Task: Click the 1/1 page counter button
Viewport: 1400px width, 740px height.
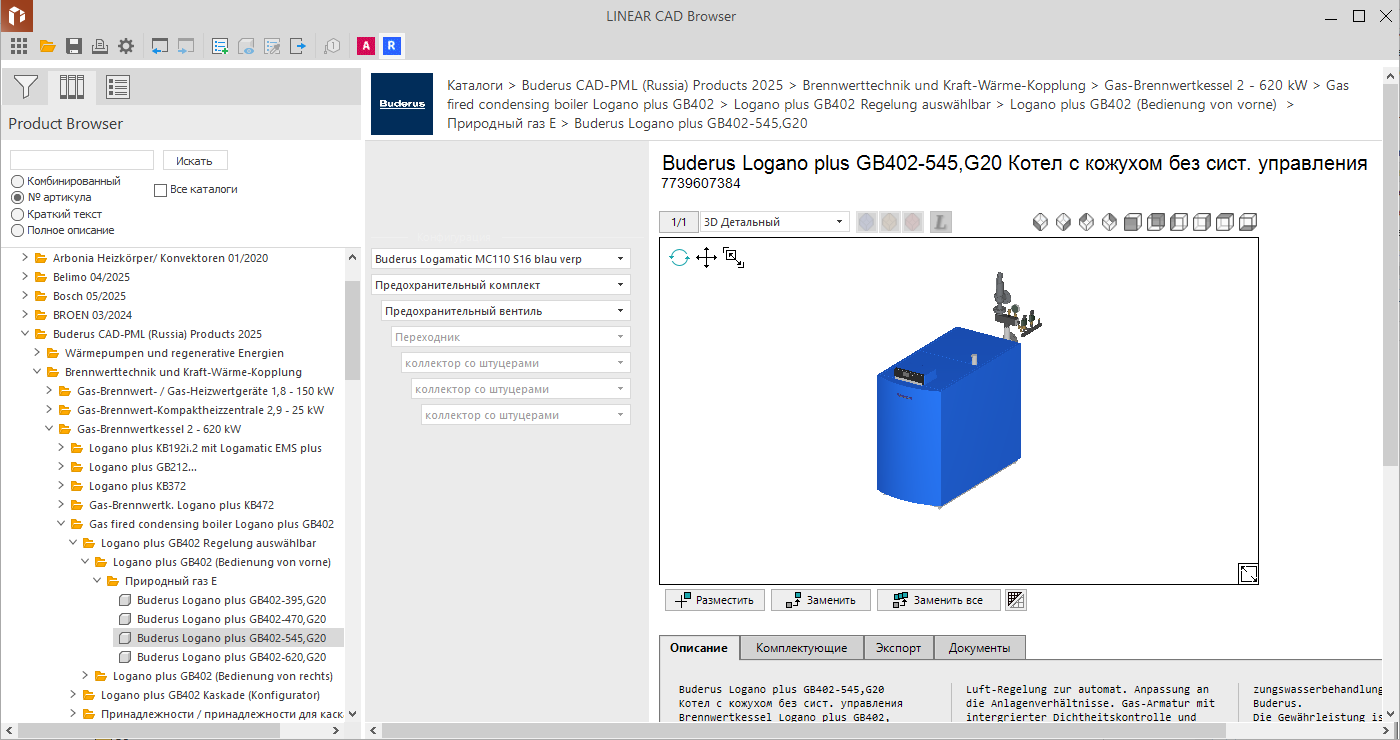Action: click(679, 222)
